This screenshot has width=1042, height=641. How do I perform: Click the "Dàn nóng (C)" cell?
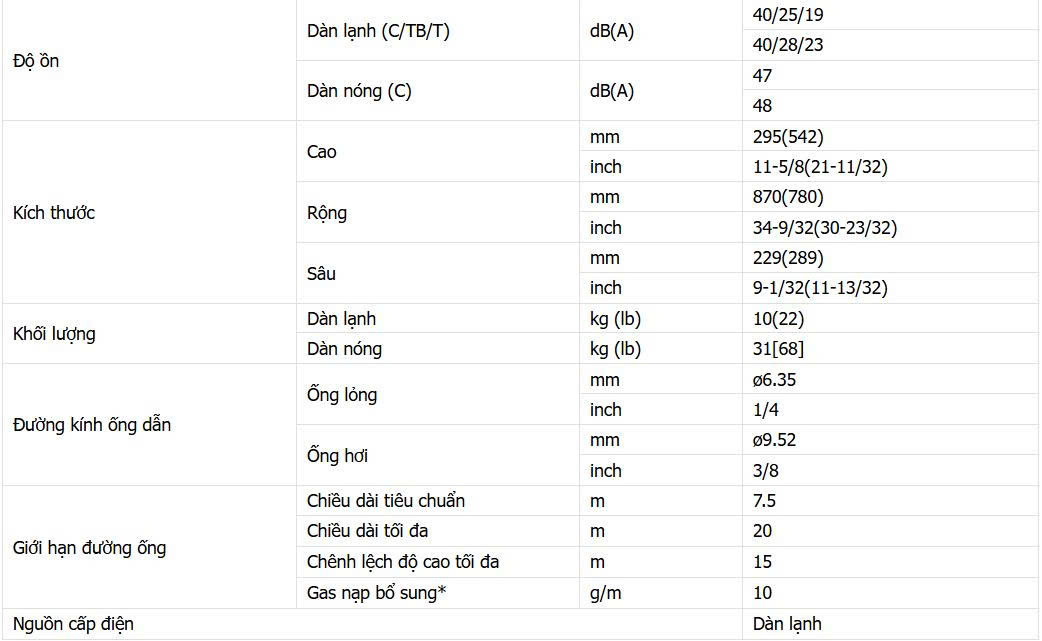point(359,91)
